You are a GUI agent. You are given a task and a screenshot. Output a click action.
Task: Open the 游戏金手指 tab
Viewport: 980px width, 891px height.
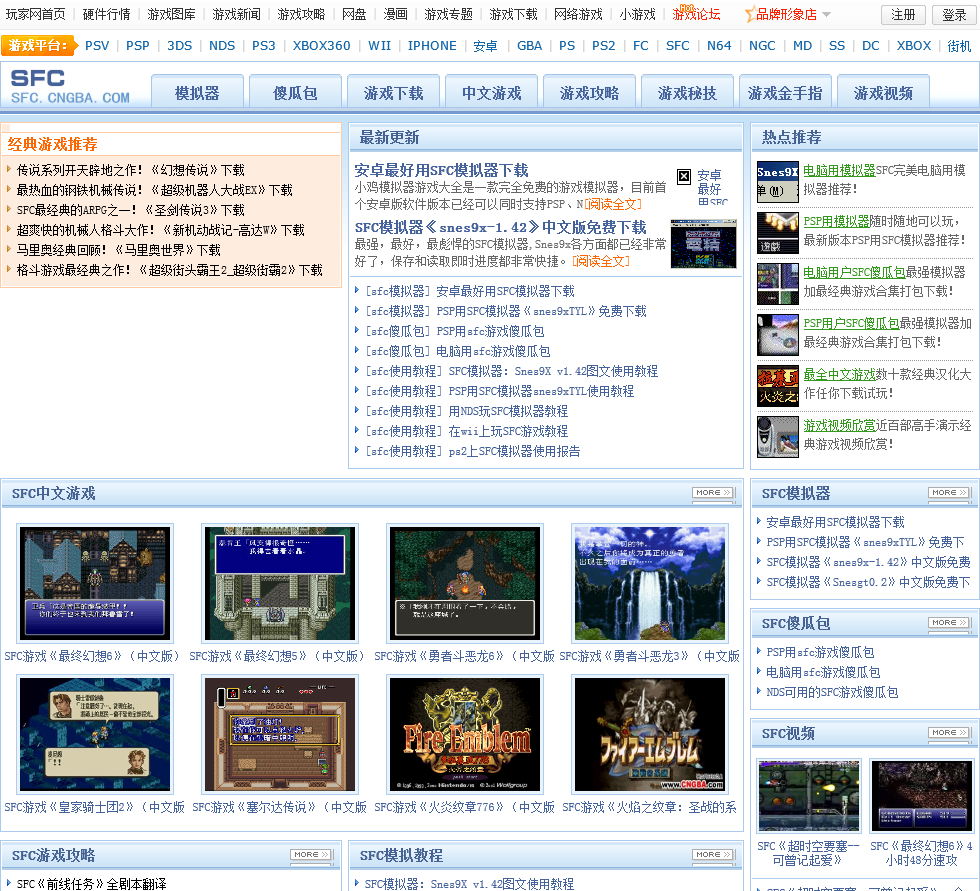point(785,92)
